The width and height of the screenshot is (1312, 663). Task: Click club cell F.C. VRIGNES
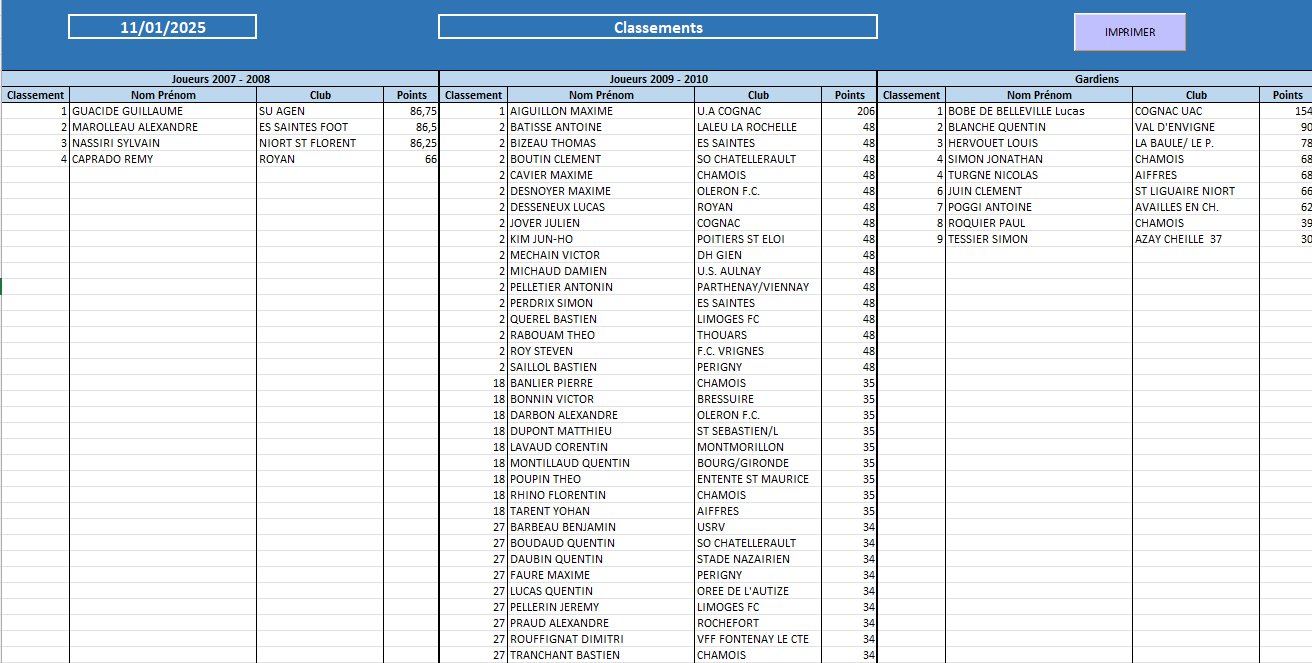point(758,351)
